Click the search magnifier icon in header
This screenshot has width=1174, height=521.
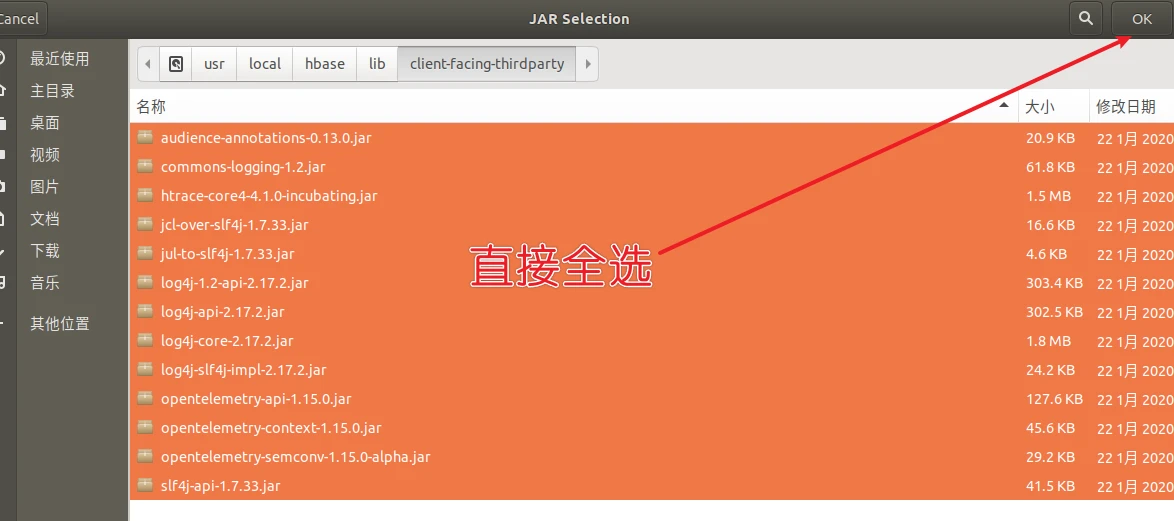tap(1085, 19)
